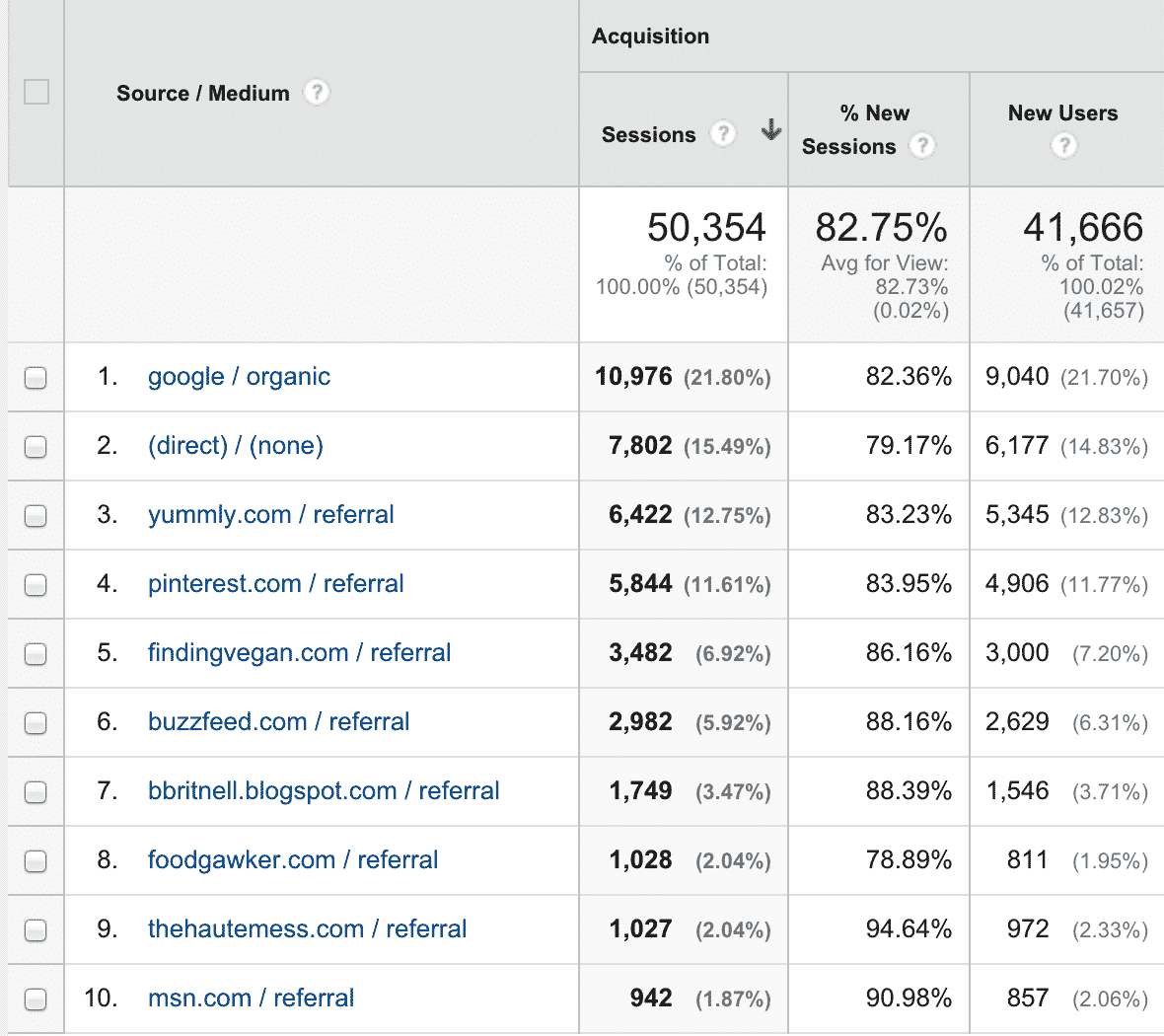Click yummly sessions value 6,422
The width and height of the screenshot is (1164, 1036).
(x=640, y=515)
